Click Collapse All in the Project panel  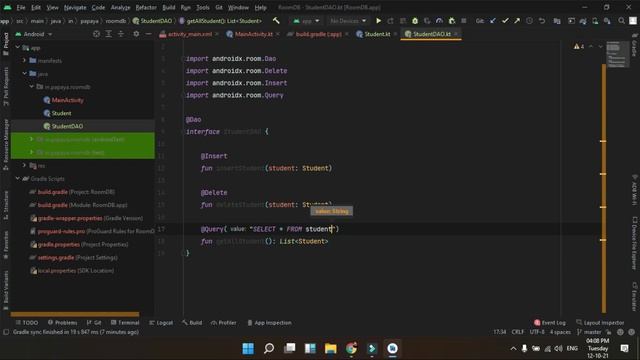click(121, 34)
